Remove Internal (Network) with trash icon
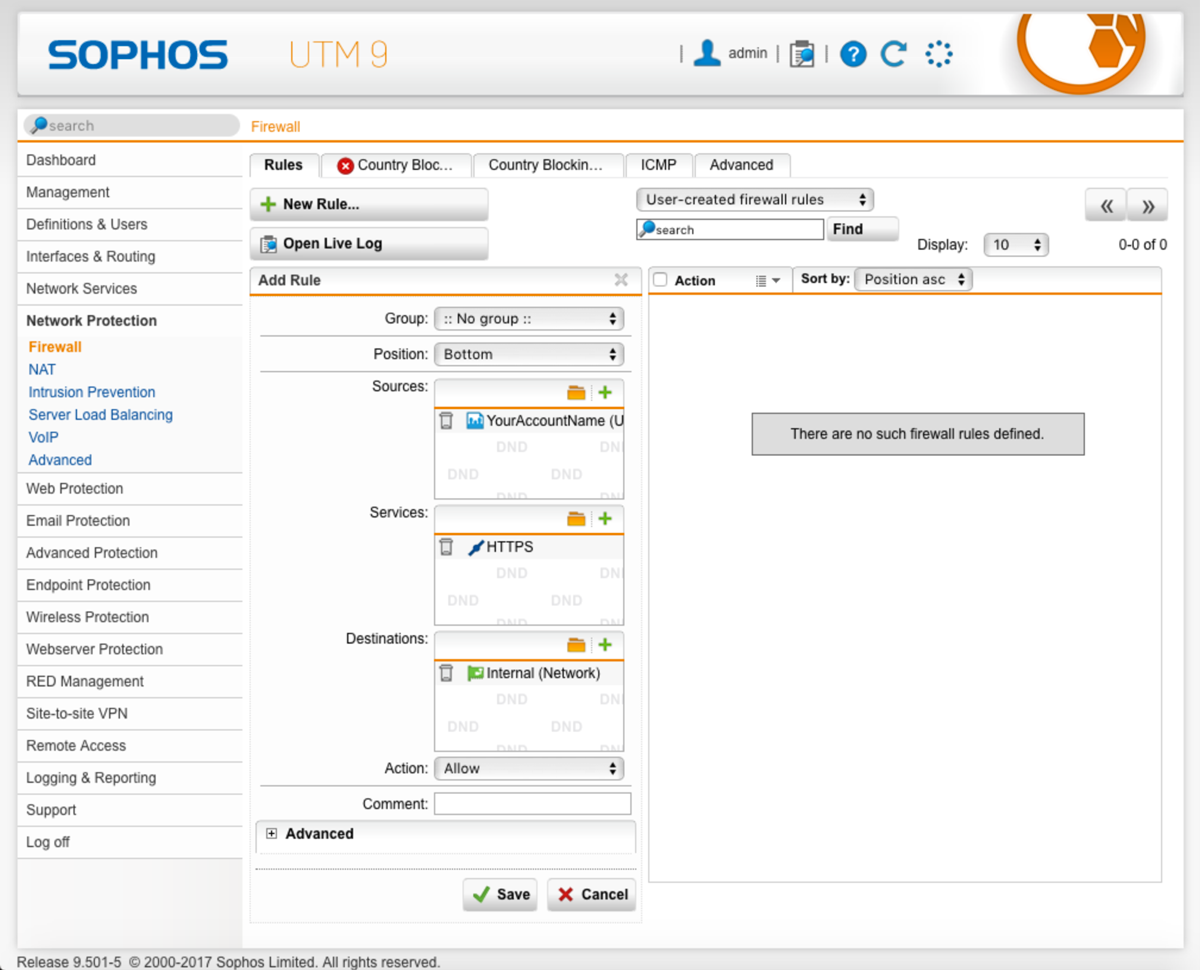 447,673
